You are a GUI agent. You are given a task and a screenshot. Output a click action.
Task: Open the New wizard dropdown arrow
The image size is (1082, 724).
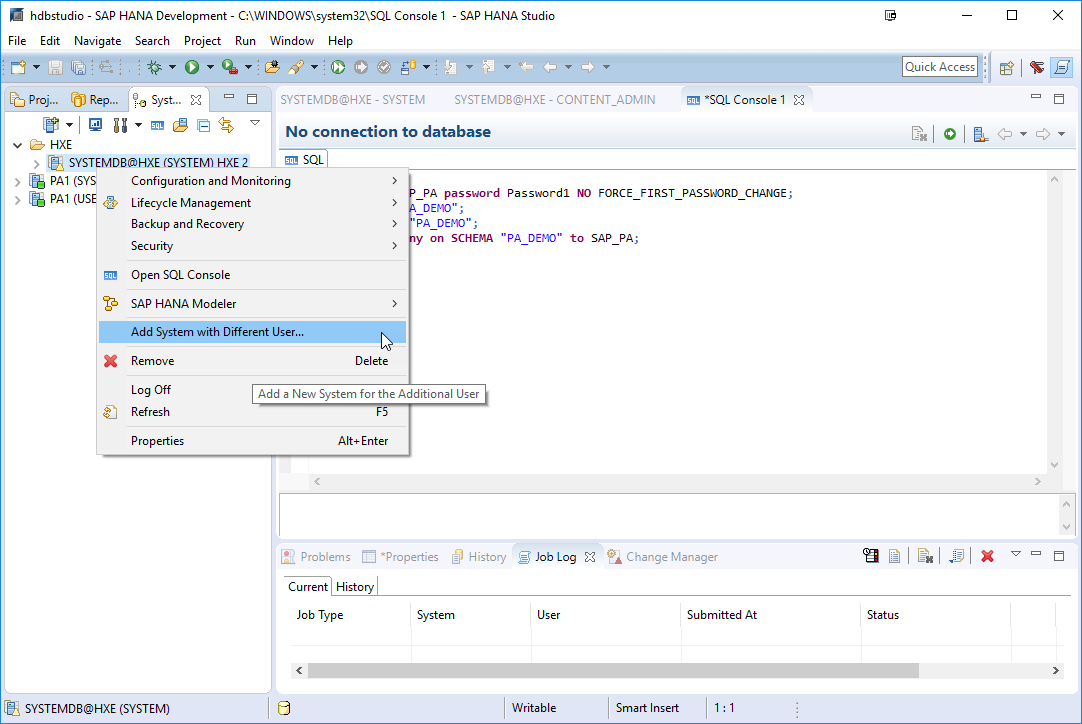37,67
